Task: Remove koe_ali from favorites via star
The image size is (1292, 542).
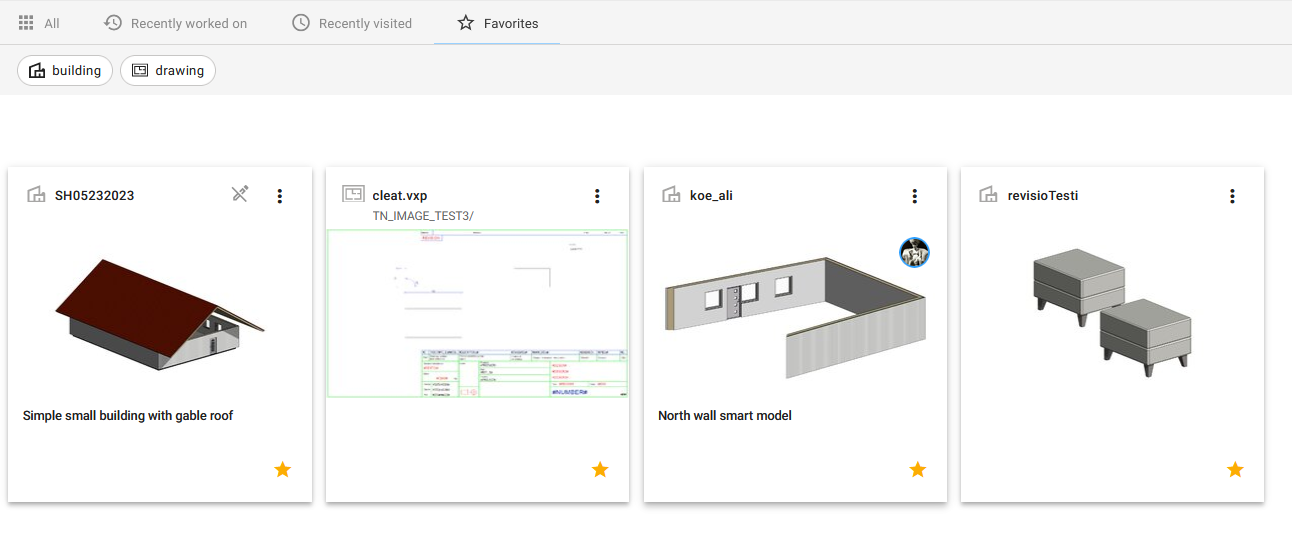Action: pyautogui.click(x=917, y=469)
